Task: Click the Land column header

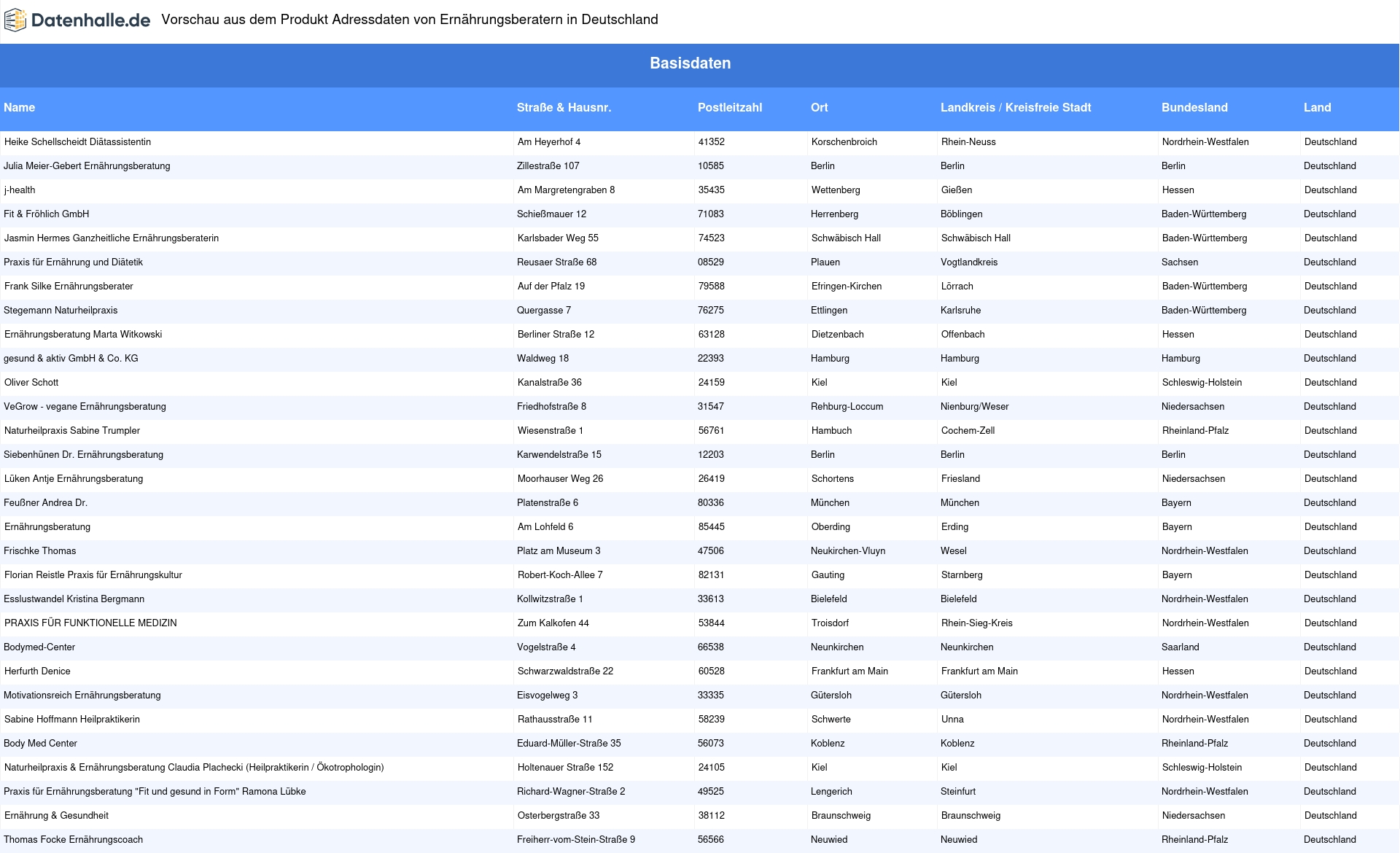Action: tap(1318, 107)
